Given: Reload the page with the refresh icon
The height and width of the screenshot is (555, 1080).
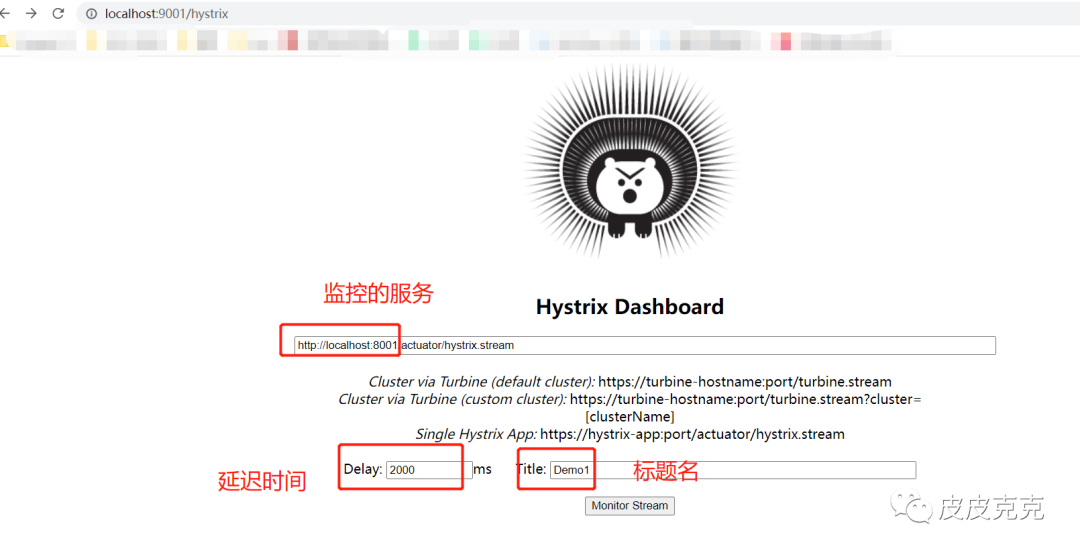Looking at the screenshot, I should 59,14.
